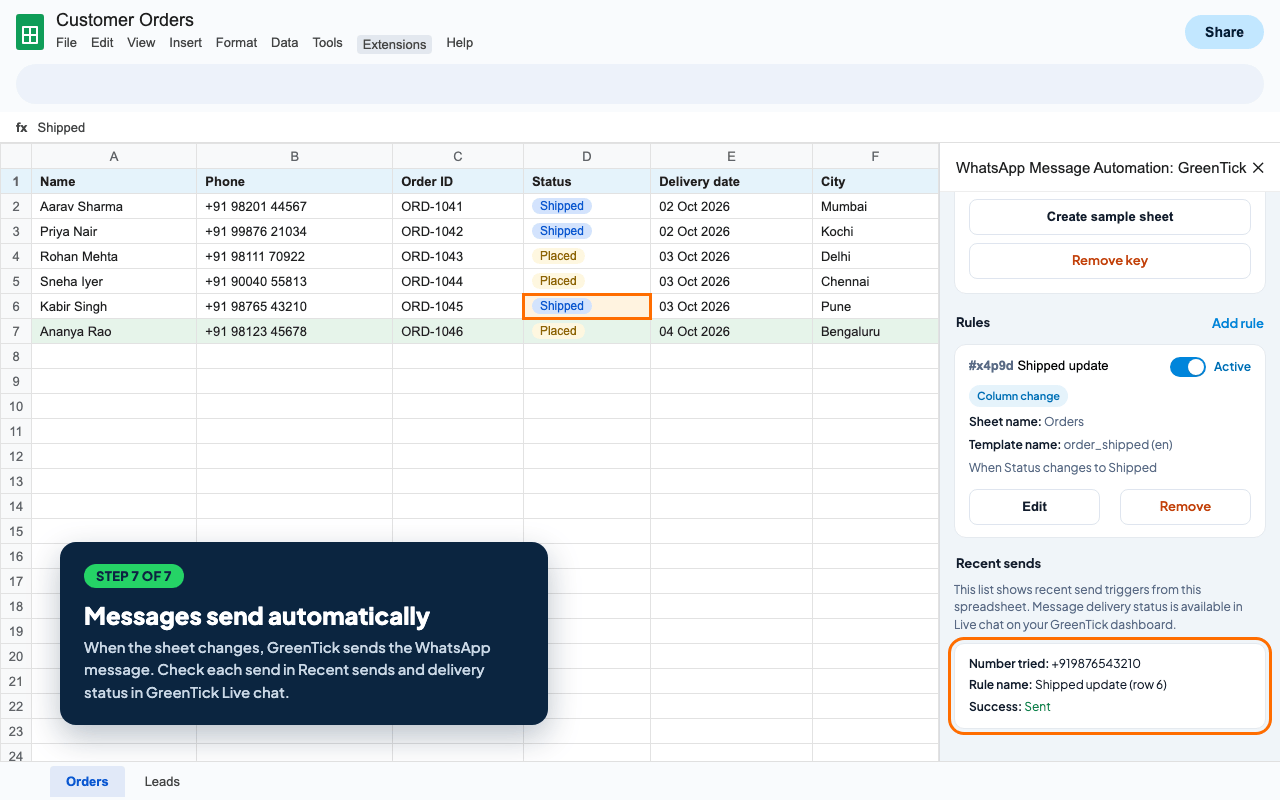The image size is (1280, 800).
Task: Open the View menu
Action: (141, 43)
